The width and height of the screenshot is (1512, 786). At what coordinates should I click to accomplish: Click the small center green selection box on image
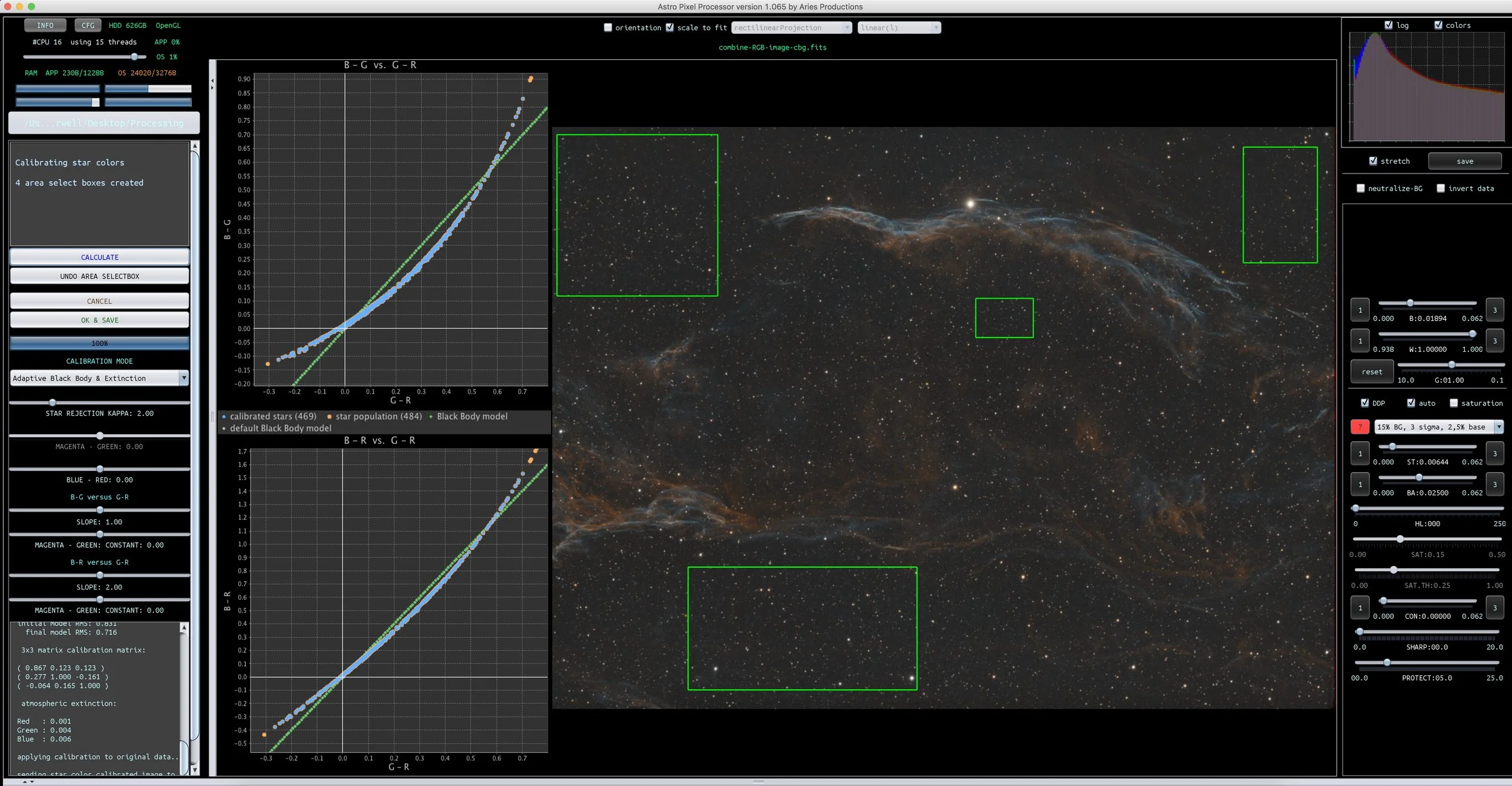[1004, 318]
